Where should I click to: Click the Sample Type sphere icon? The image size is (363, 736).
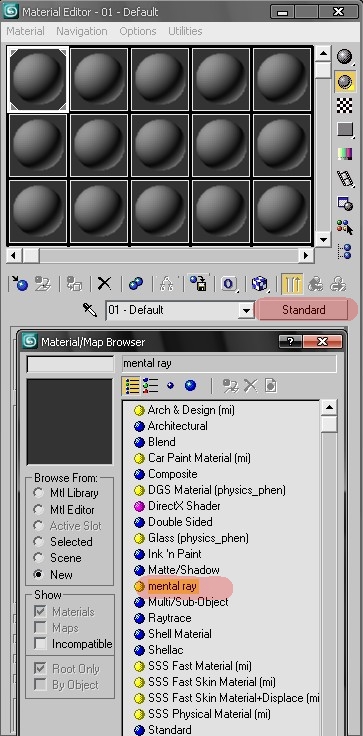(345, 57)
